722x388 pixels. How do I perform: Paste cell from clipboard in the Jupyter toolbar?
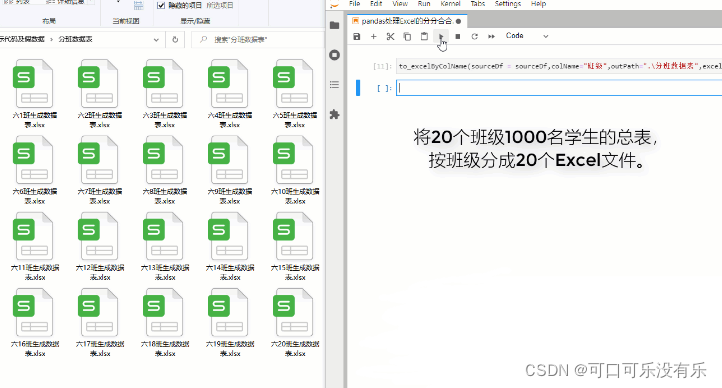coord(424,36)
